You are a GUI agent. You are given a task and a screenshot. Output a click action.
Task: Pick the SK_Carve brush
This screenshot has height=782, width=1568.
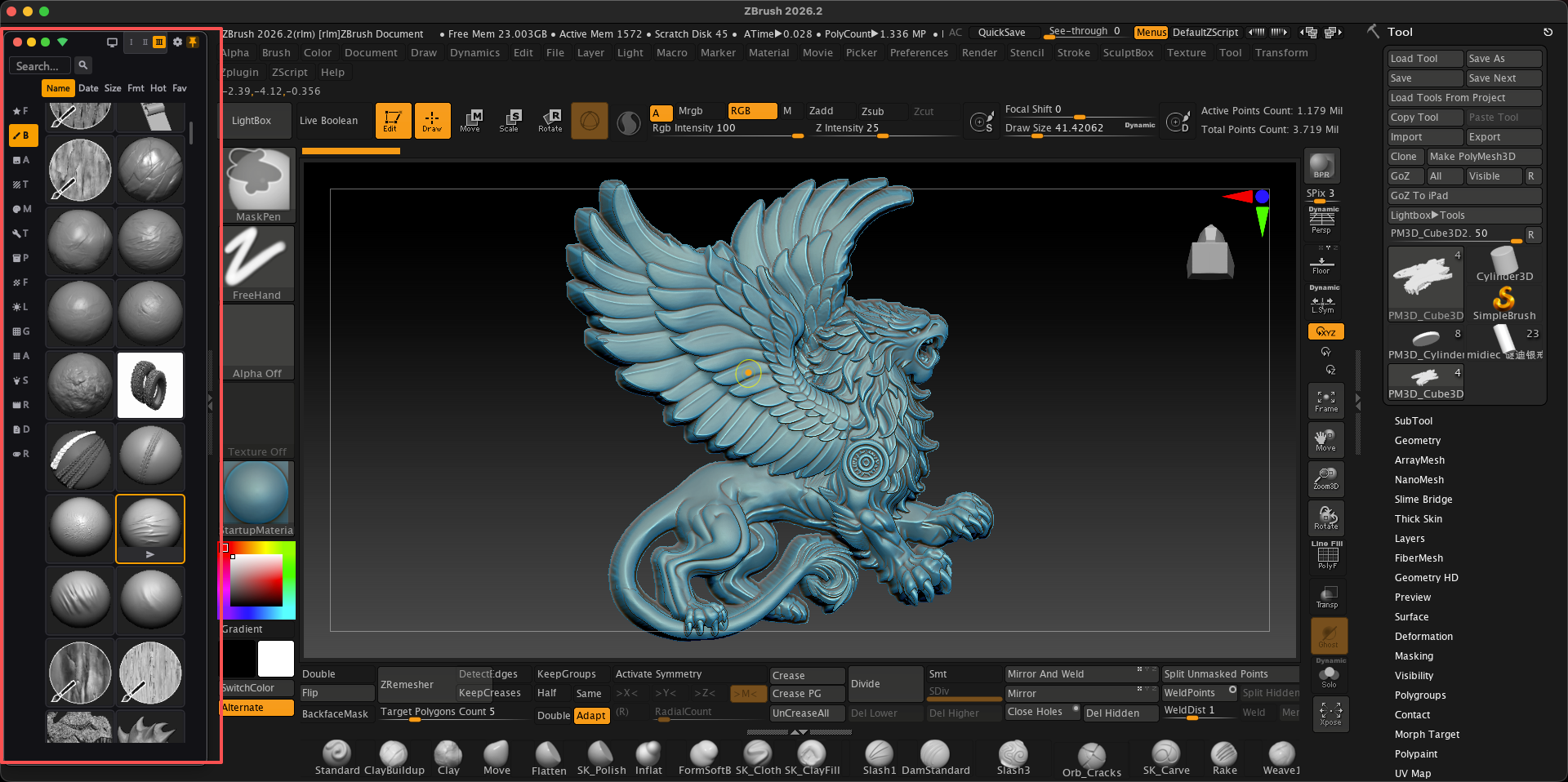pyautogui.click(x=1165, y=758)
